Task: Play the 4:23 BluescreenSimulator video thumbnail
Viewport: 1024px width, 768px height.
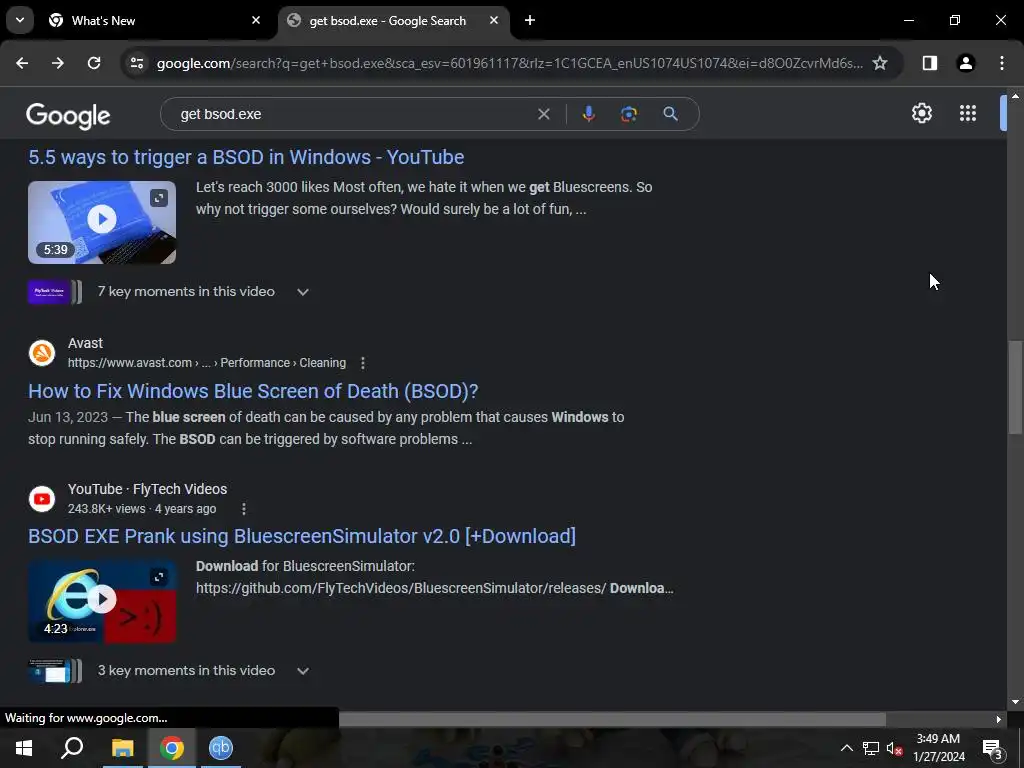Action: point(102,601)
